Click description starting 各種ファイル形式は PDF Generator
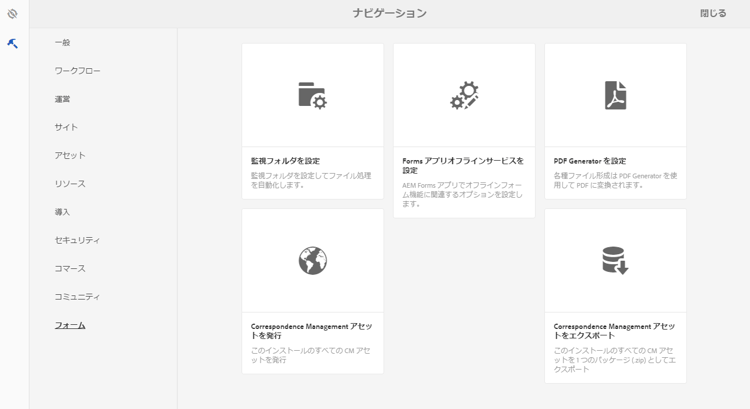Image resolution: width=750 pixels, height=409 pixels. 615,180
